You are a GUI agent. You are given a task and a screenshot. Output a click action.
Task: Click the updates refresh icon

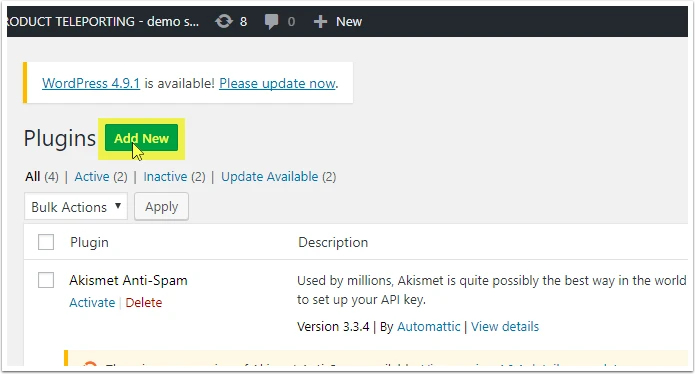coord(224,21)
